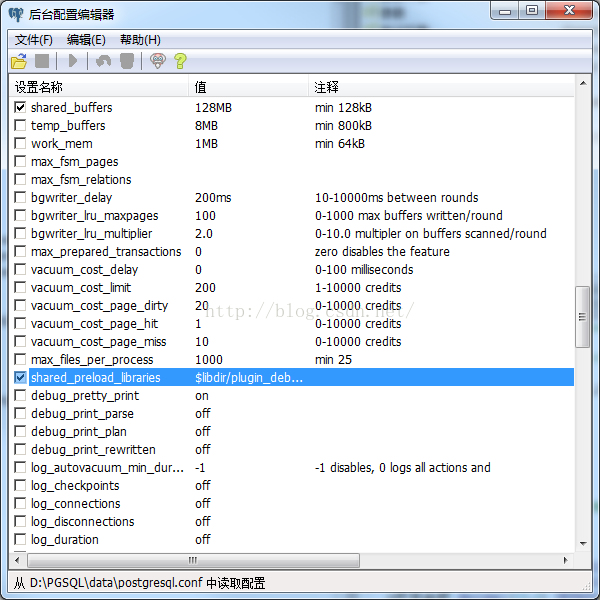Click the 注释 column header
Screen dimensions: 600x600
(x=441, y=87)
